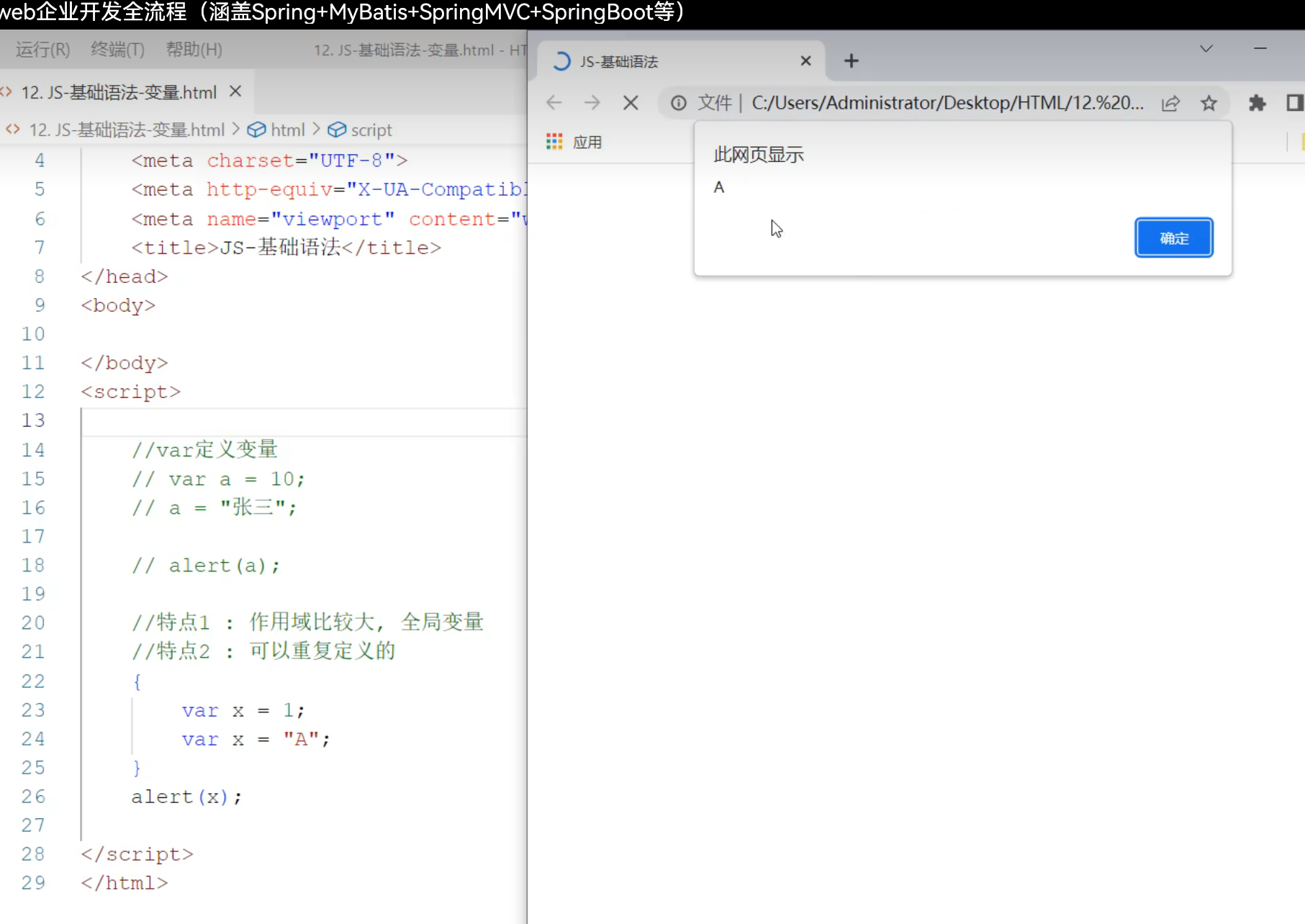
Task: Click the share page icon in address bar
Action: click(1170, 103)
